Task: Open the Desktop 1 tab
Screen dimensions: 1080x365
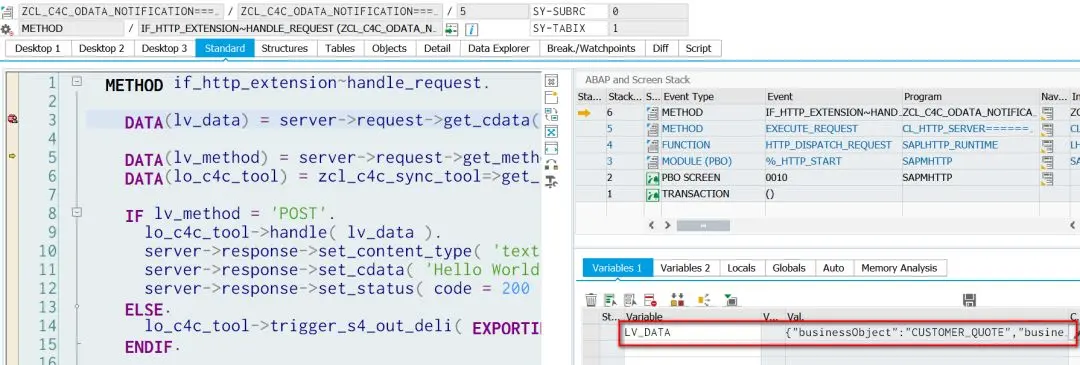Action: 38,48
